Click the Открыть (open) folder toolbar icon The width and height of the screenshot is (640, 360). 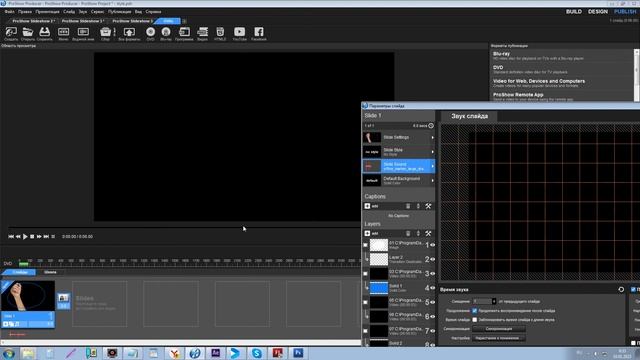[28, 32]
